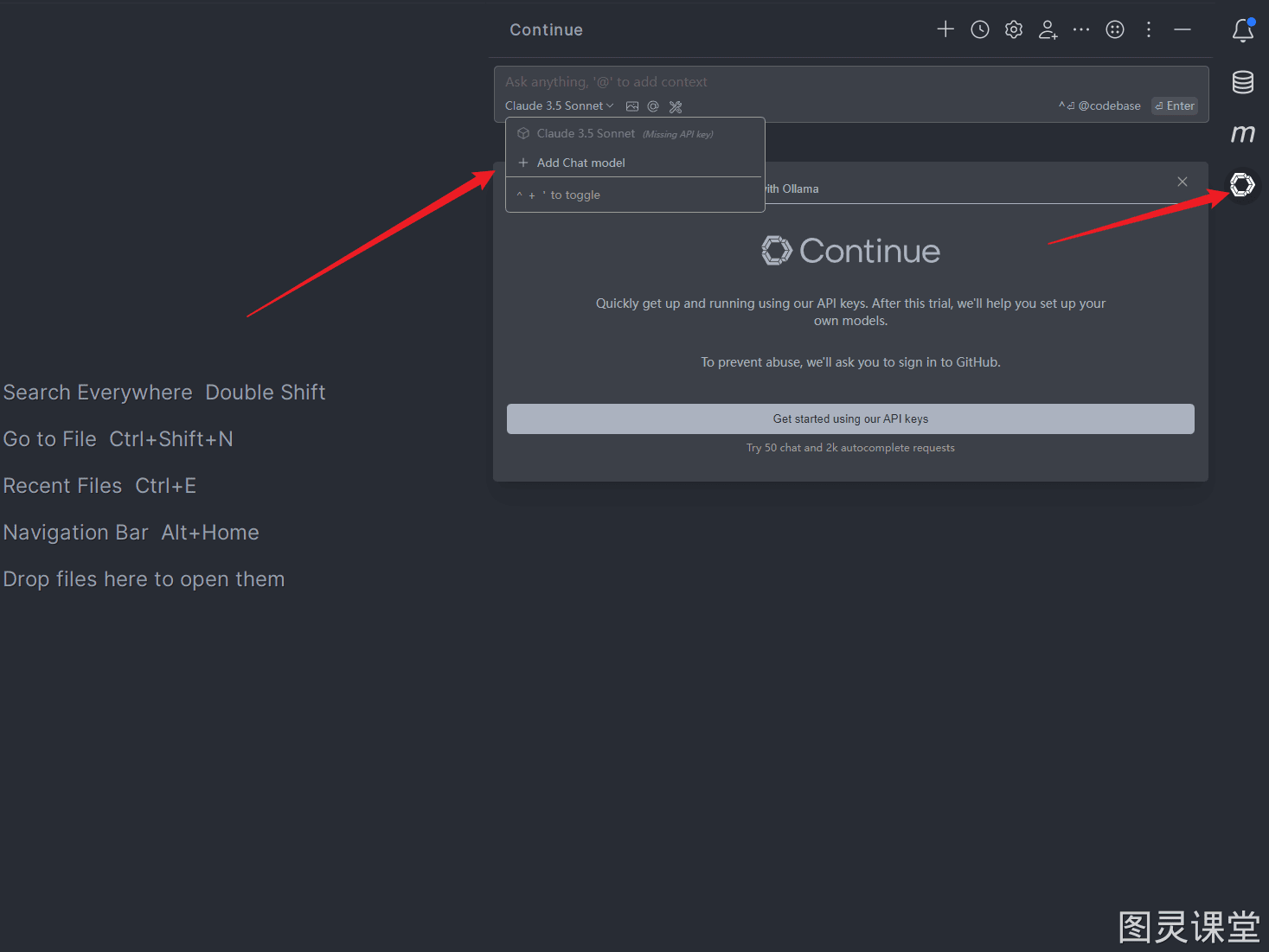The width and height of the screenshot is (1269, 952).
Task: Click Try 50 chat and 2k autocomplete text
Action: [850, 448]
